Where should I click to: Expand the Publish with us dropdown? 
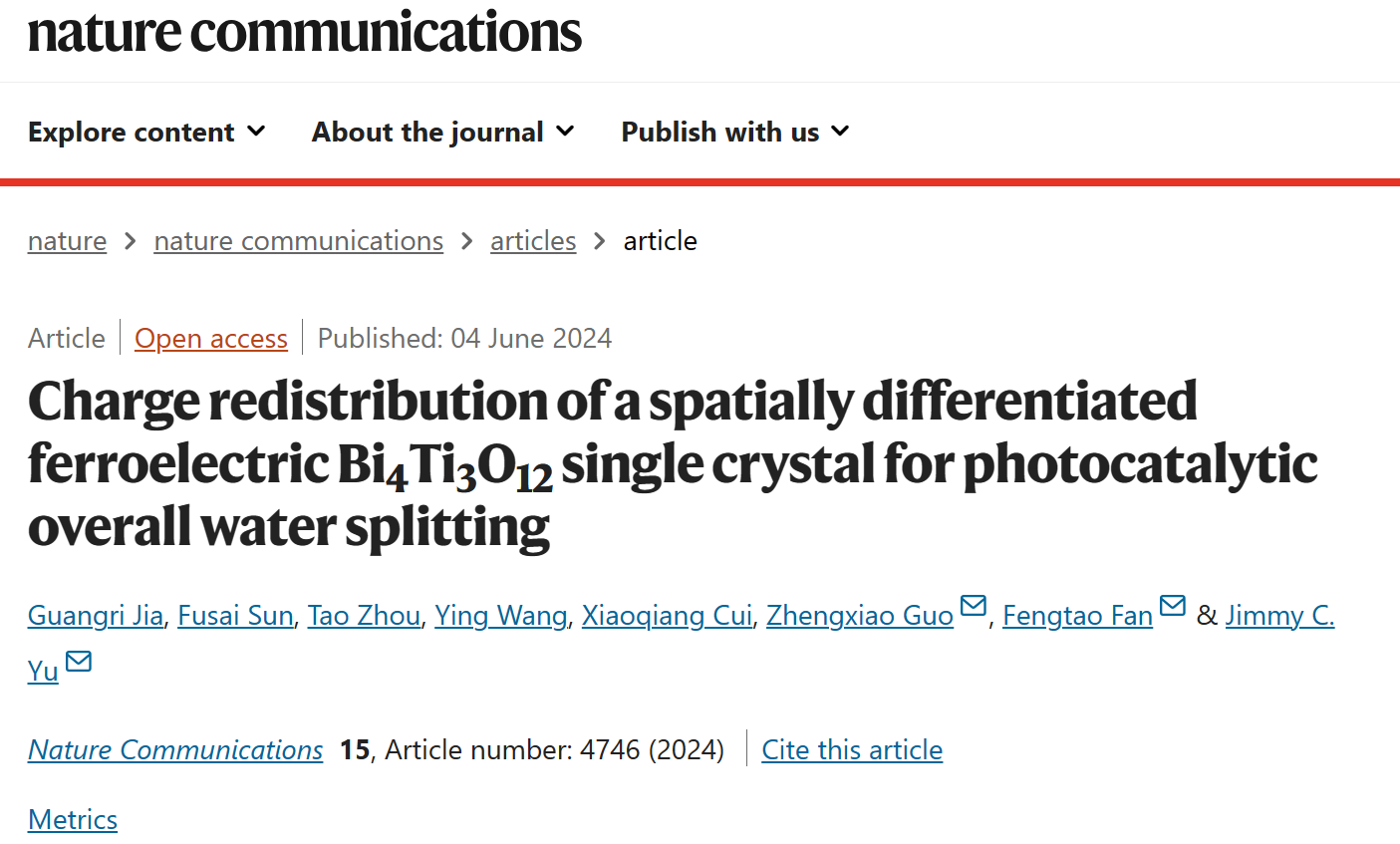tap(735, 132)
